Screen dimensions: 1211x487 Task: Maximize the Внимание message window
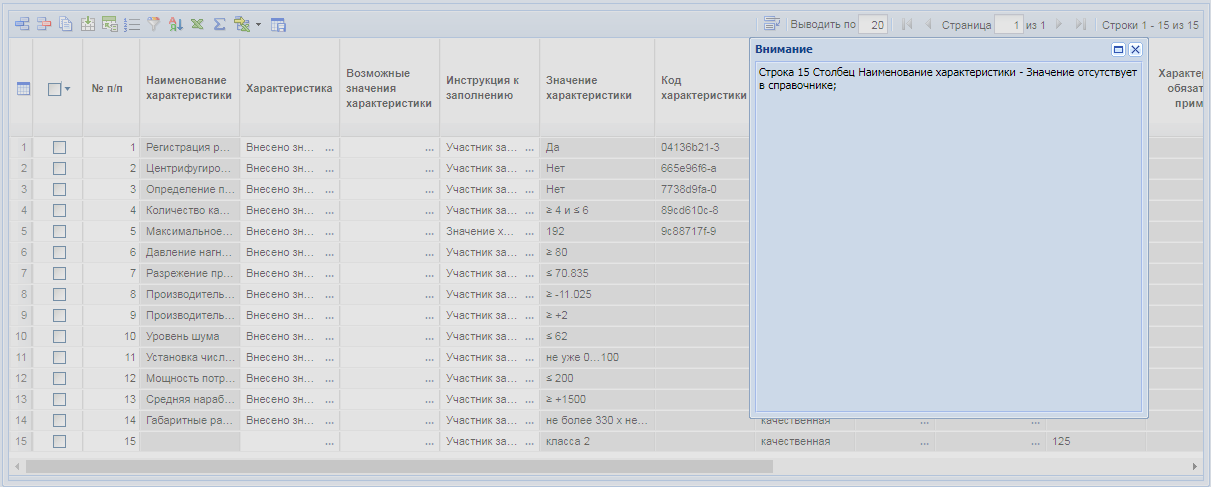[1118, 49]
